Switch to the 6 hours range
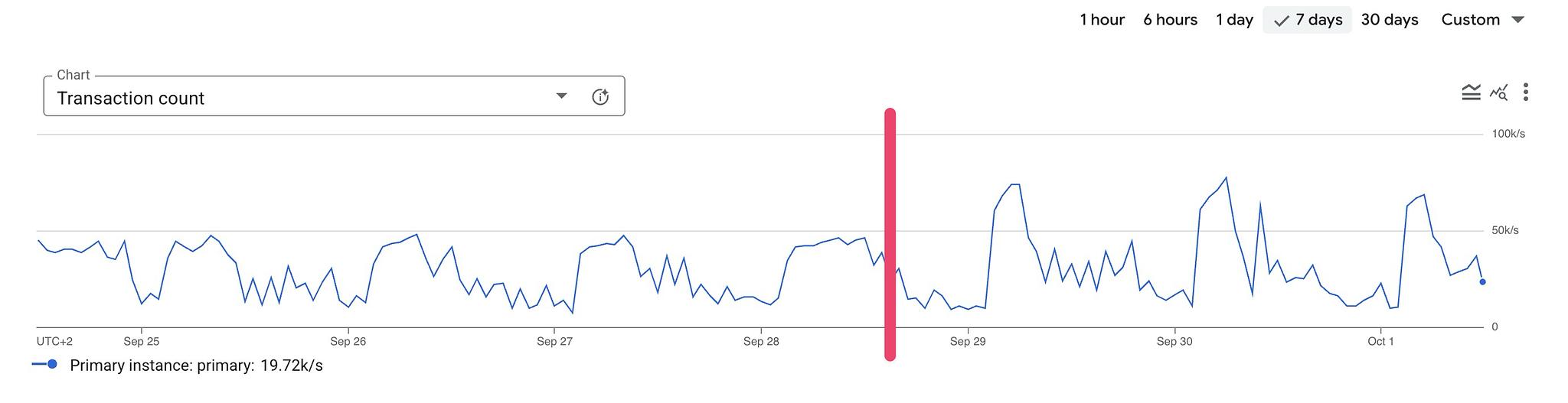Screen dimensions: 1568x403 (1170, 20)
